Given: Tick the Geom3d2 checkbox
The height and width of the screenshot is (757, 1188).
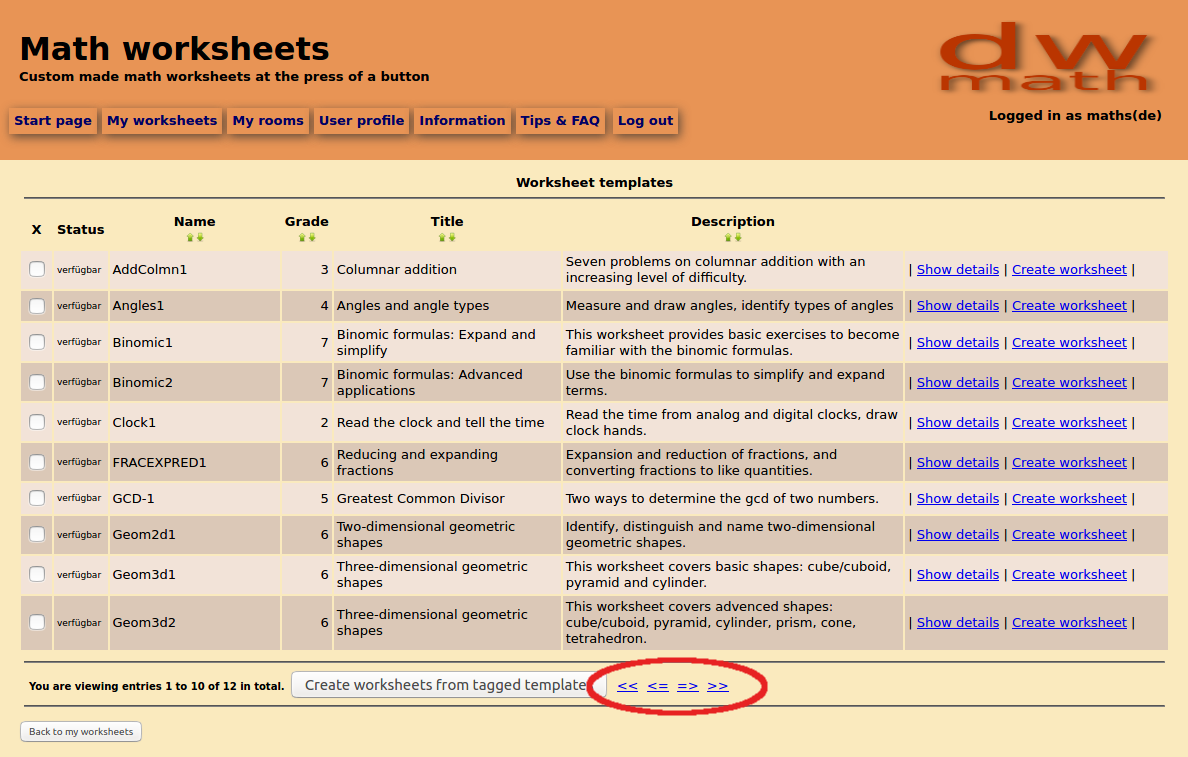Looking at the screenshot, I should coord(36,621).
